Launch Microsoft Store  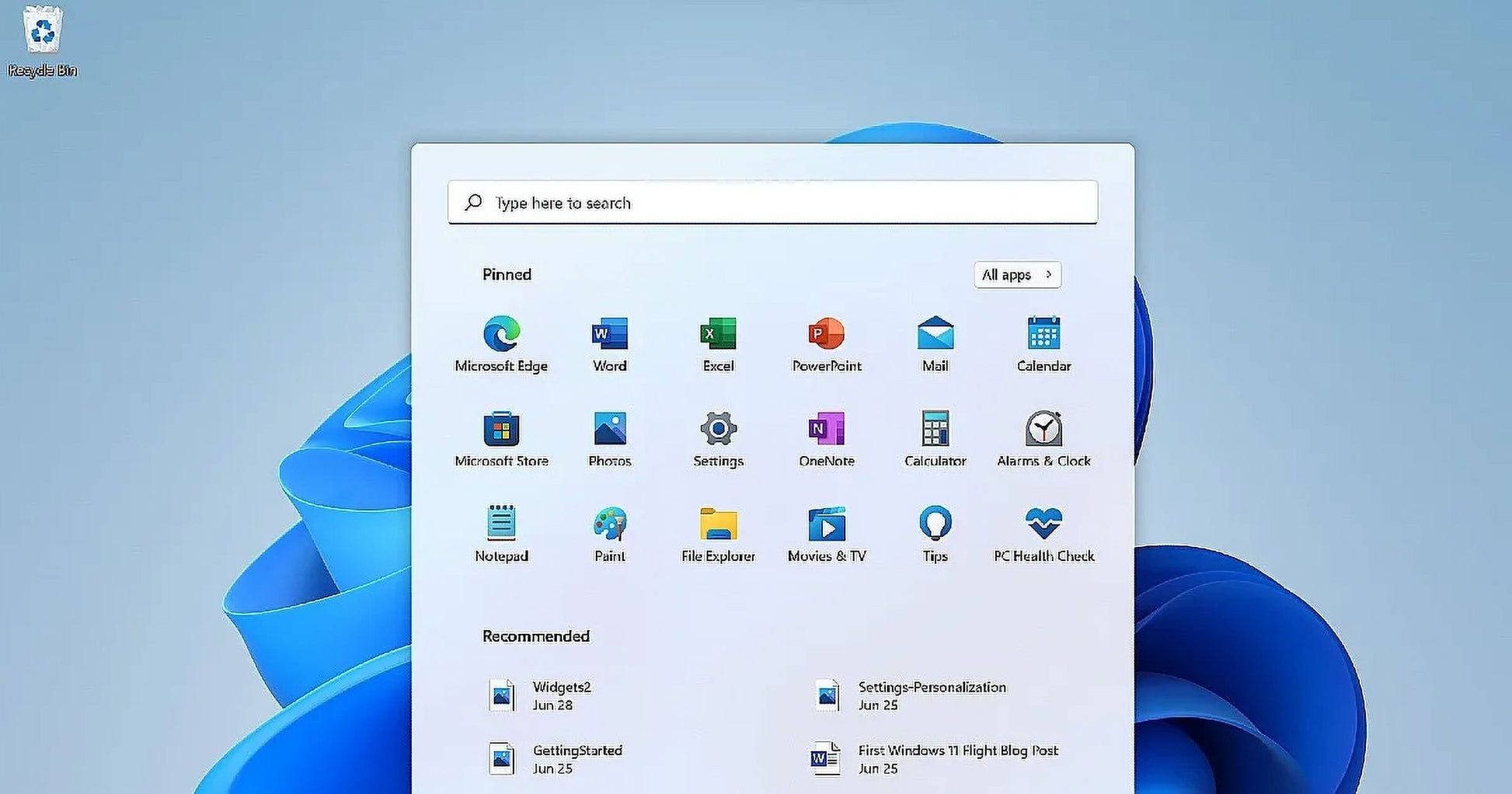(x=501, y=439)
